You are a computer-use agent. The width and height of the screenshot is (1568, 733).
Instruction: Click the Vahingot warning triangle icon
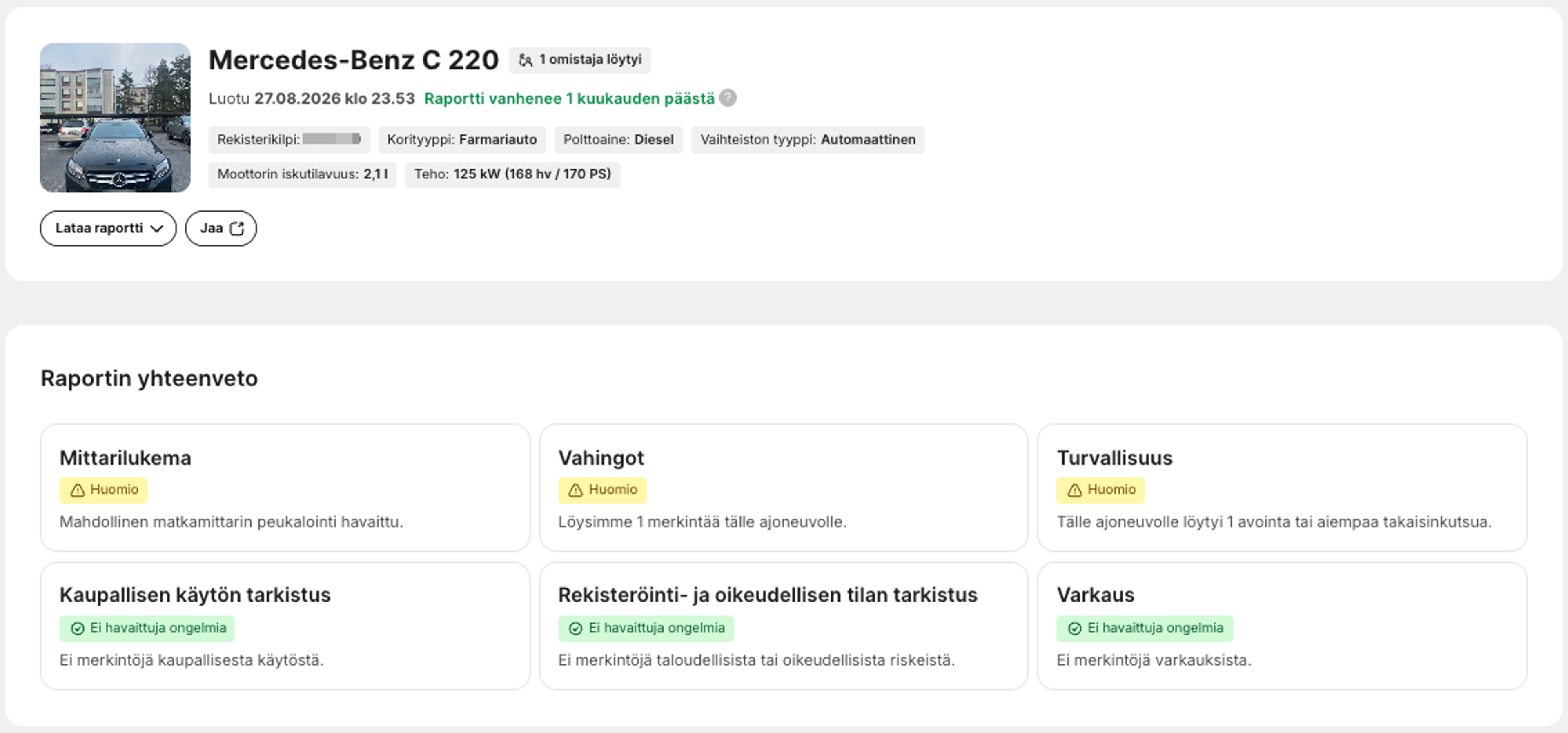[576, 490]
